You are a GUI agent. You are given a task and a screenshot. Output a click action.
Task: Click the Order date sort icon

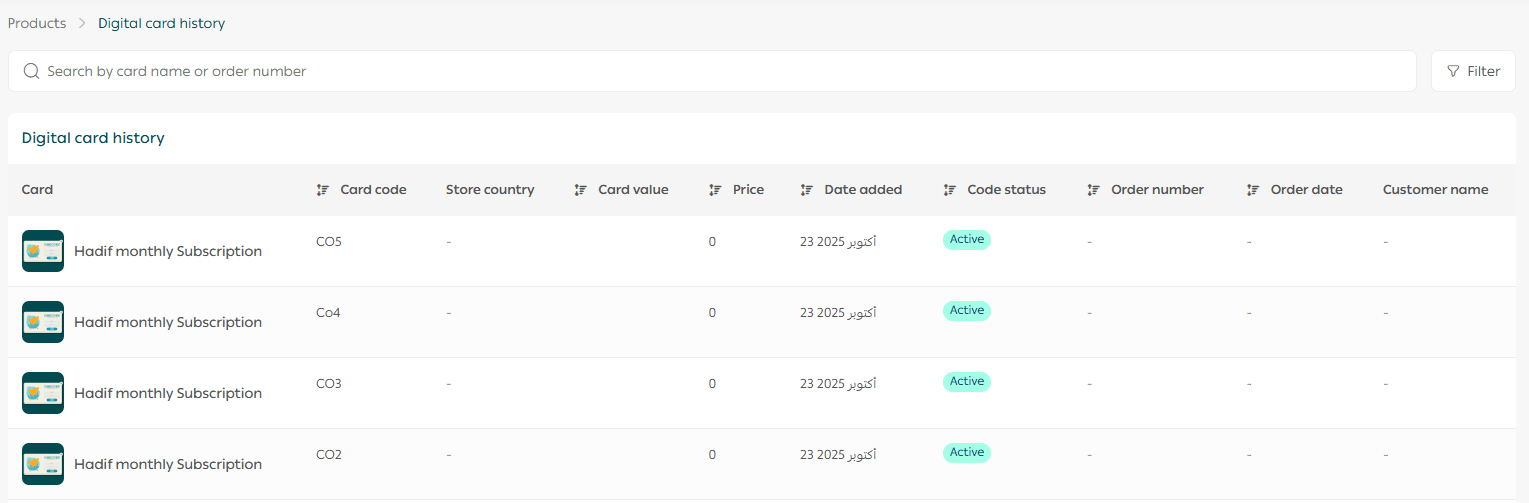[x=1253, y=190]
